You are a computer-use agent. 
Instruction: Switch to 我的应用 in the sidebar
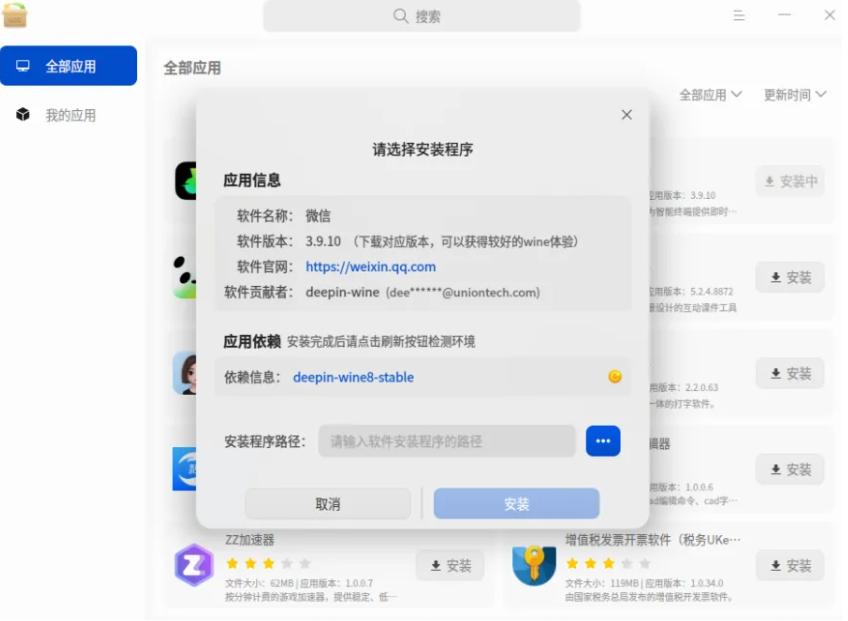(x=70, y=113)
